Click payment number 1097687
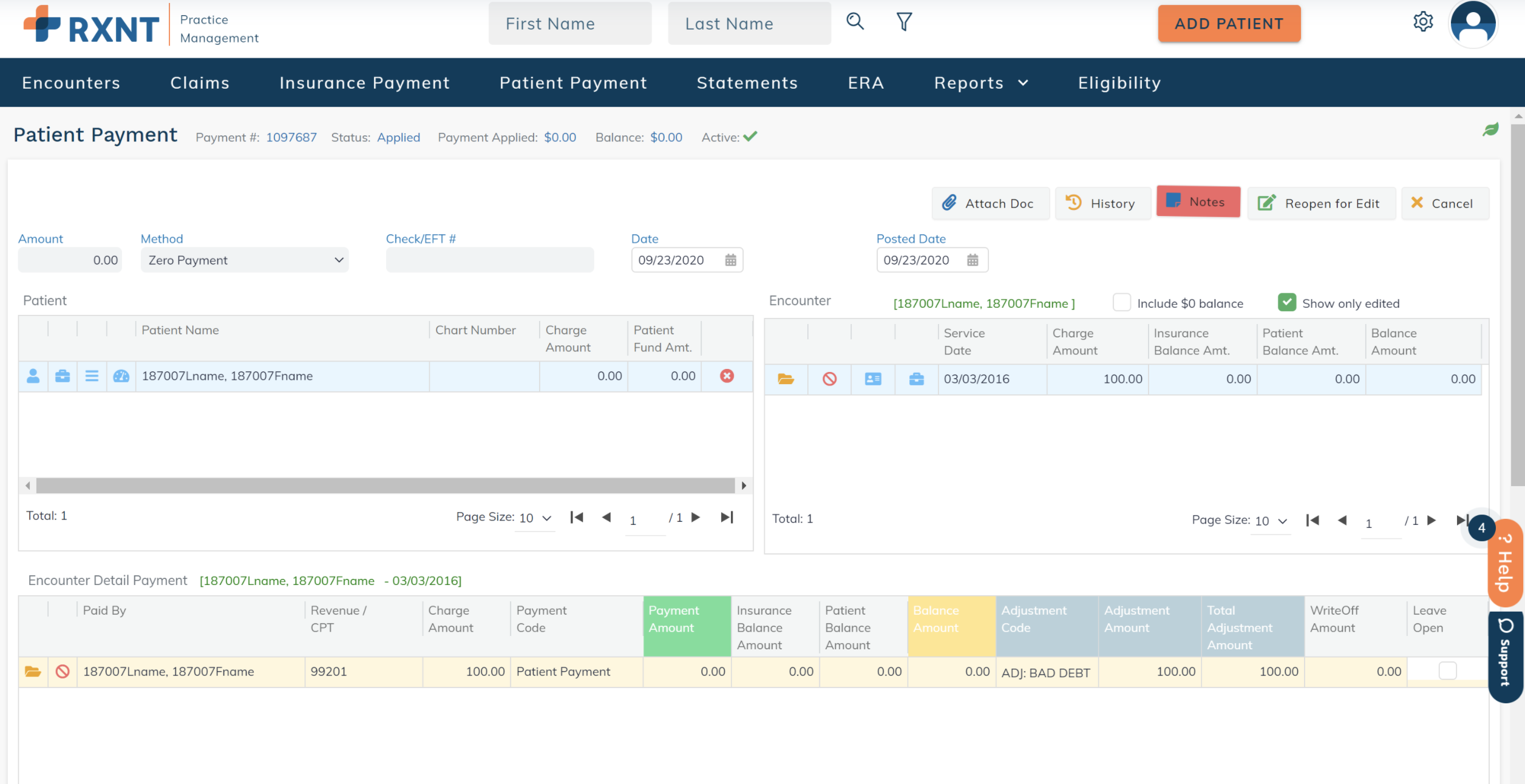 [291, 137]
